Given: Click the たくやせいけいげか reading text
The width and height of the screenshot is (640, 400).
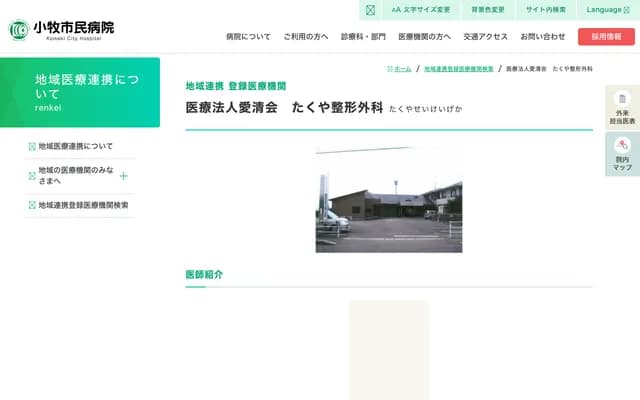Looking at the screenshot, I should tap(426, 109).
